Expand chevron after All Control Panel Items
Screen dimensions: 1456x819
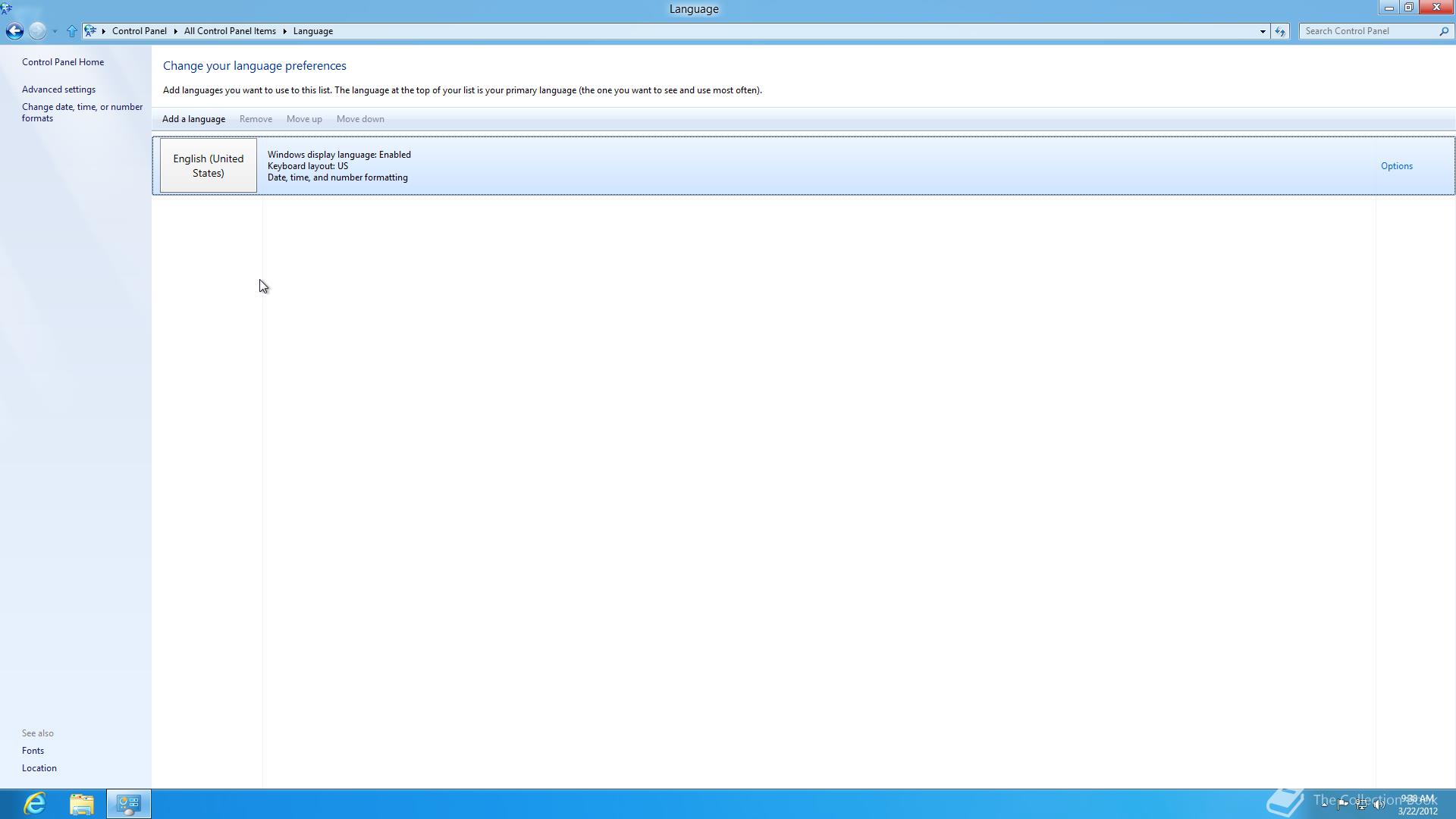pyautogui.click(x=285, y=31)
